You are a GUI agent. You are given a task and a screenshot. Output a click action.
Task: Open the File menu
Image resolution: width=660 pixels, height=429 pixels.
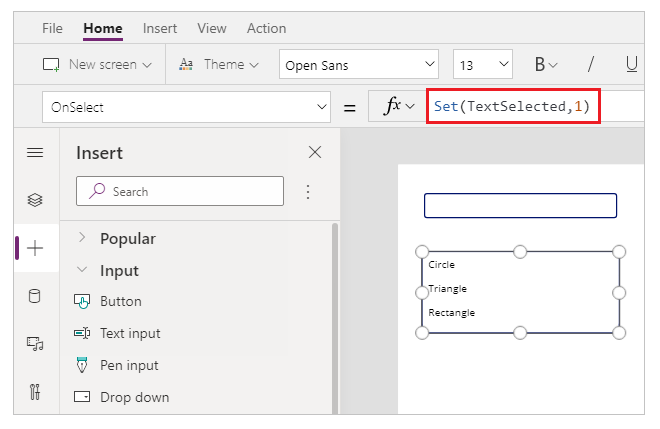tap(53, 28)
